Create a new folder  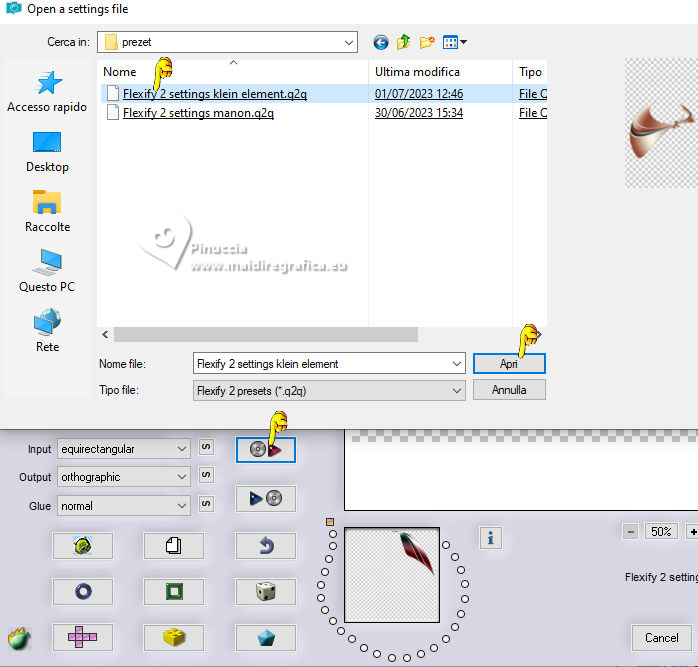point(426,43)
